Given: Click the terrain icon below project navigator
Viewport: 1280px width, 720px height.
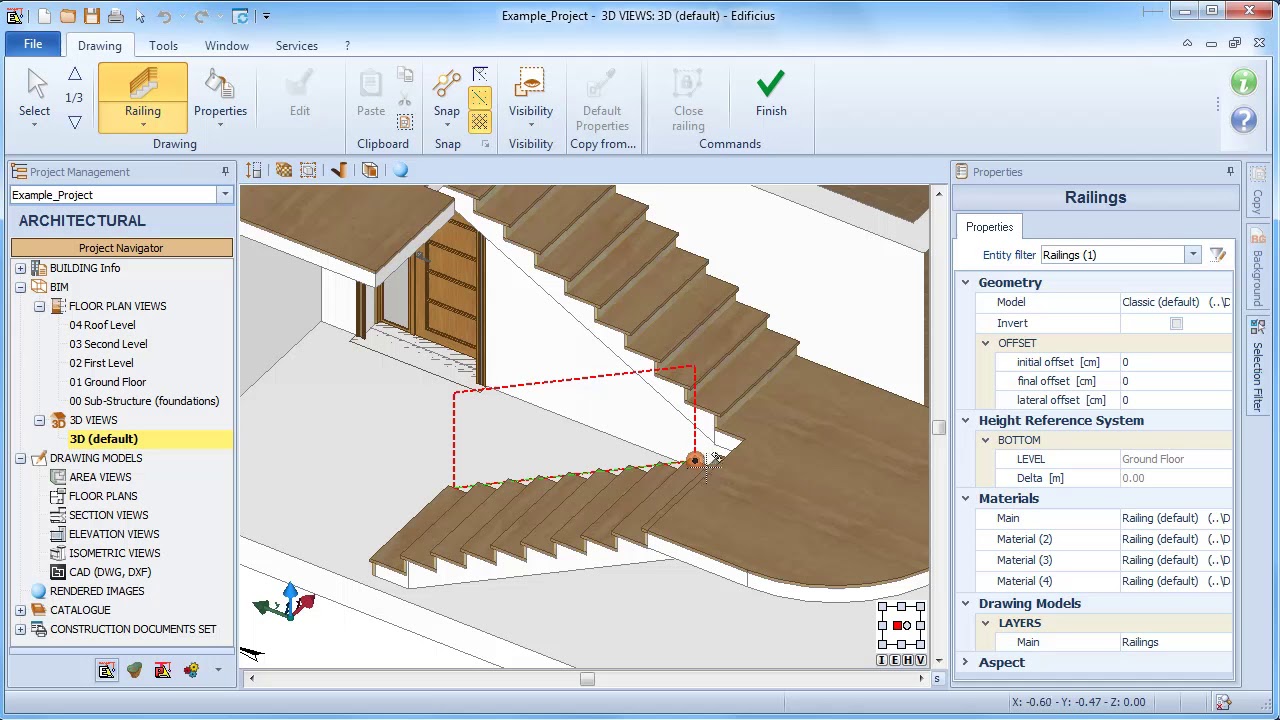Looking at the screenshot, I should 135,670.
